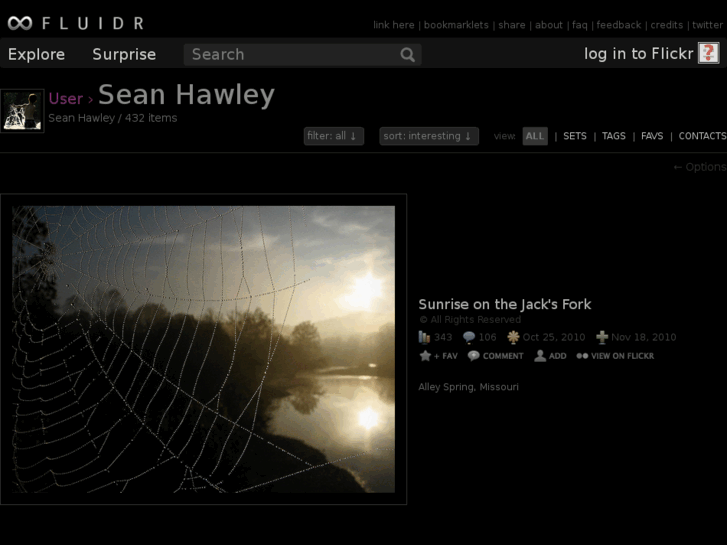Viewport: 727px width, 545px height.
Task: Click the VIEW ON FLICKR dots icon
Action: [x=582, y=356]
